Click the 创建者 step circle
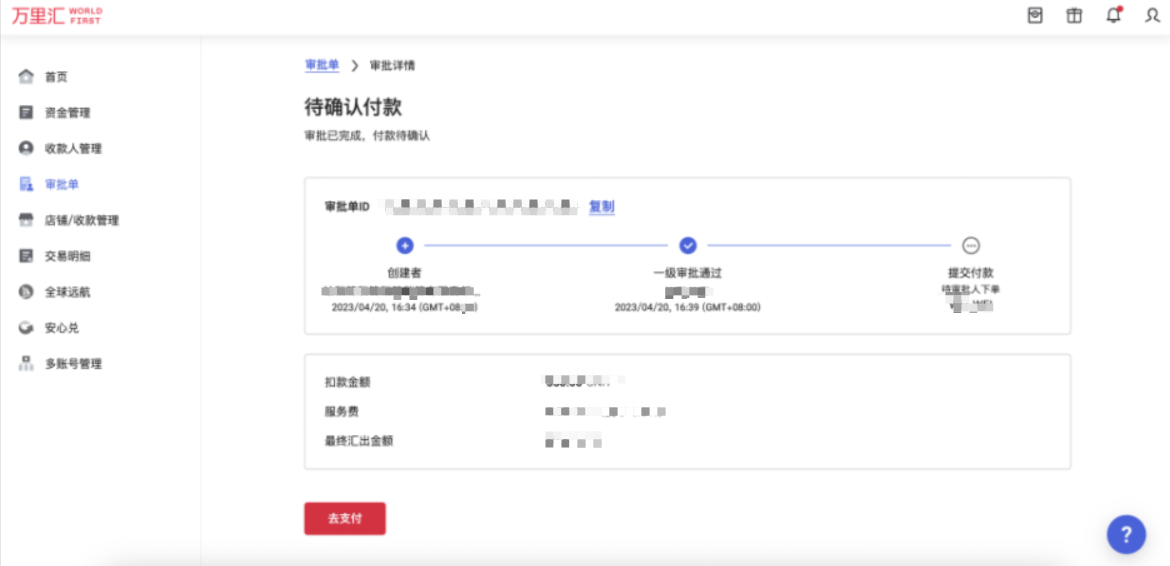Viewport: 1170px width, 566px height. pyautogui.click(x=404, y=245)
